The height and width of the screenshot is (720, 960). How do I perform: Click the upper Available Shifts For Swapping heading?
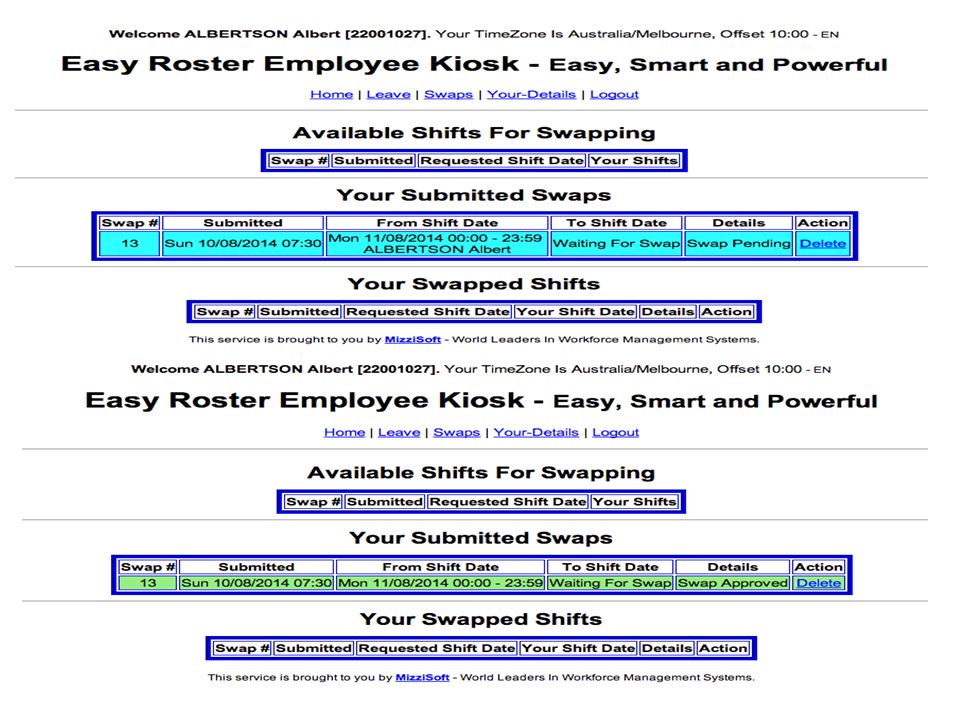tap(474, 133)
